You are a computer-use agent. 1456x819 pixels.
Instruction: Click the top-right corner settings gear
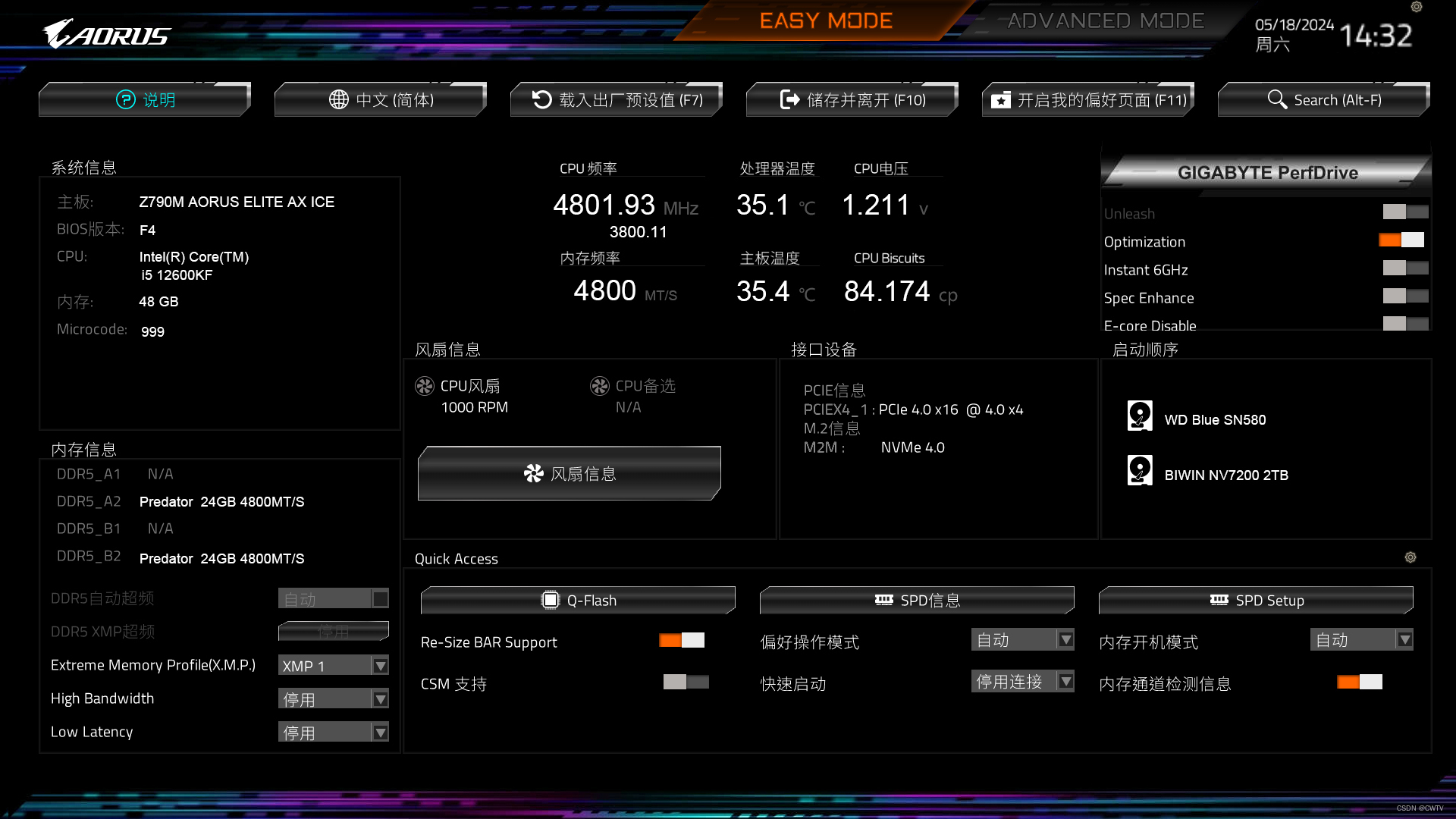pyautogui.click(x=1417, y=7)
